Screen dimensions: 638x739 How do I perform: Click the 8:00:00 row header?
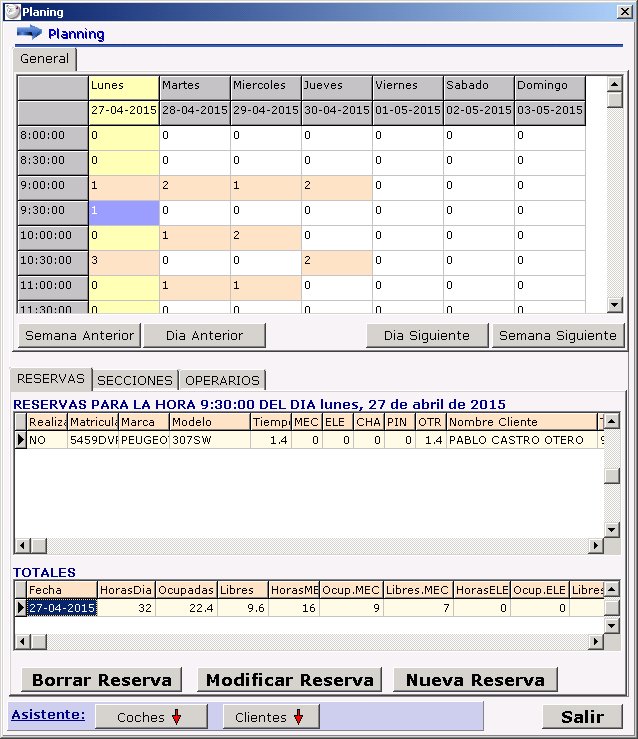53,138
